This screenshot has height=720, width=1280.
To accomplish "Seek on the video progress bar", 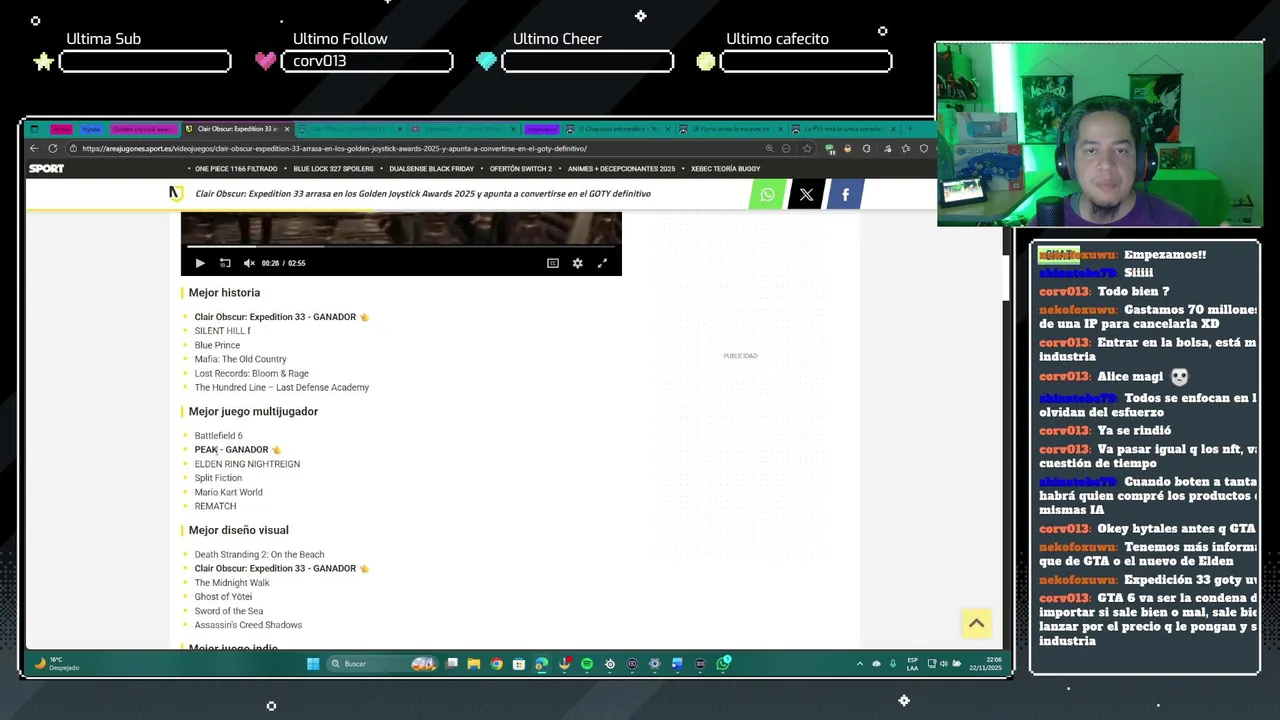I will (401, 246).
